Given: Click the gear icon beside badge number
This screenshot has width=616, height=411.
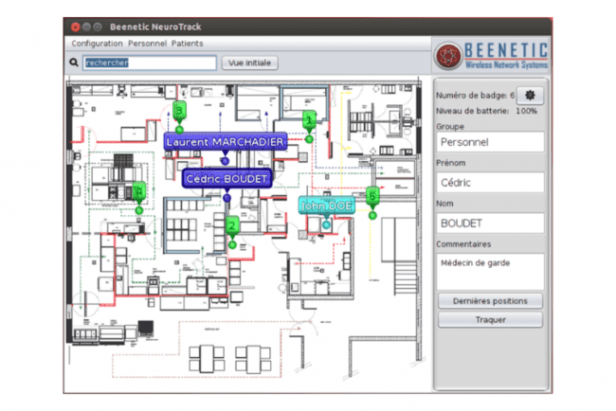Looking at the screenshot, I should (x=530, y=95).
